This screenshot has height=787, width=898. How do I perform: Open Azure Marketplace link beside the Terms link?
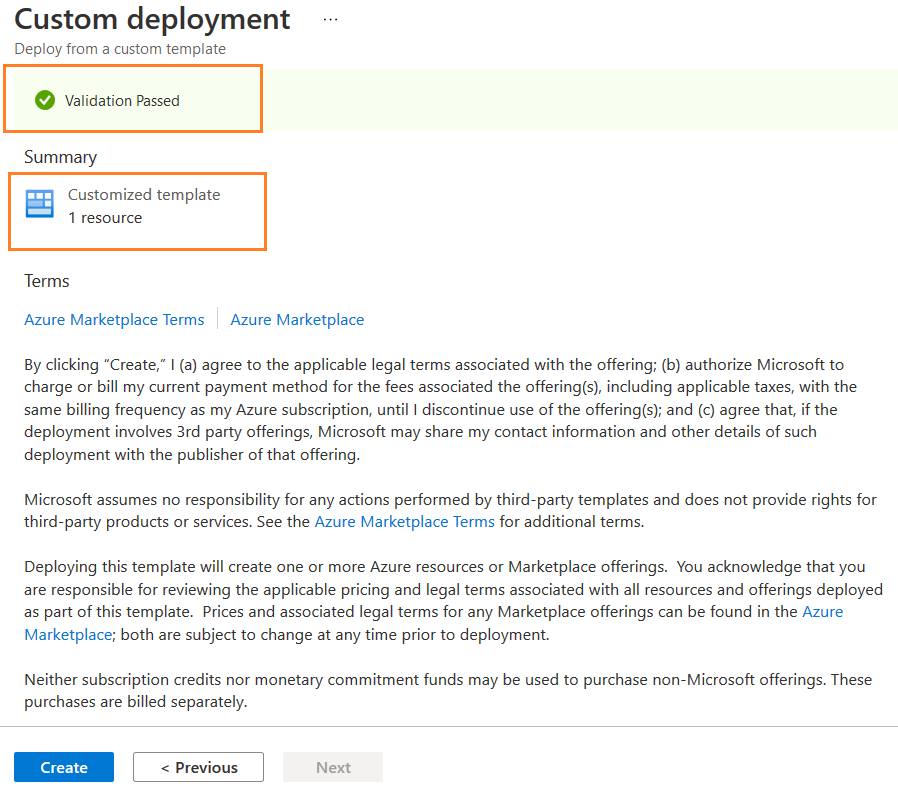297,320
